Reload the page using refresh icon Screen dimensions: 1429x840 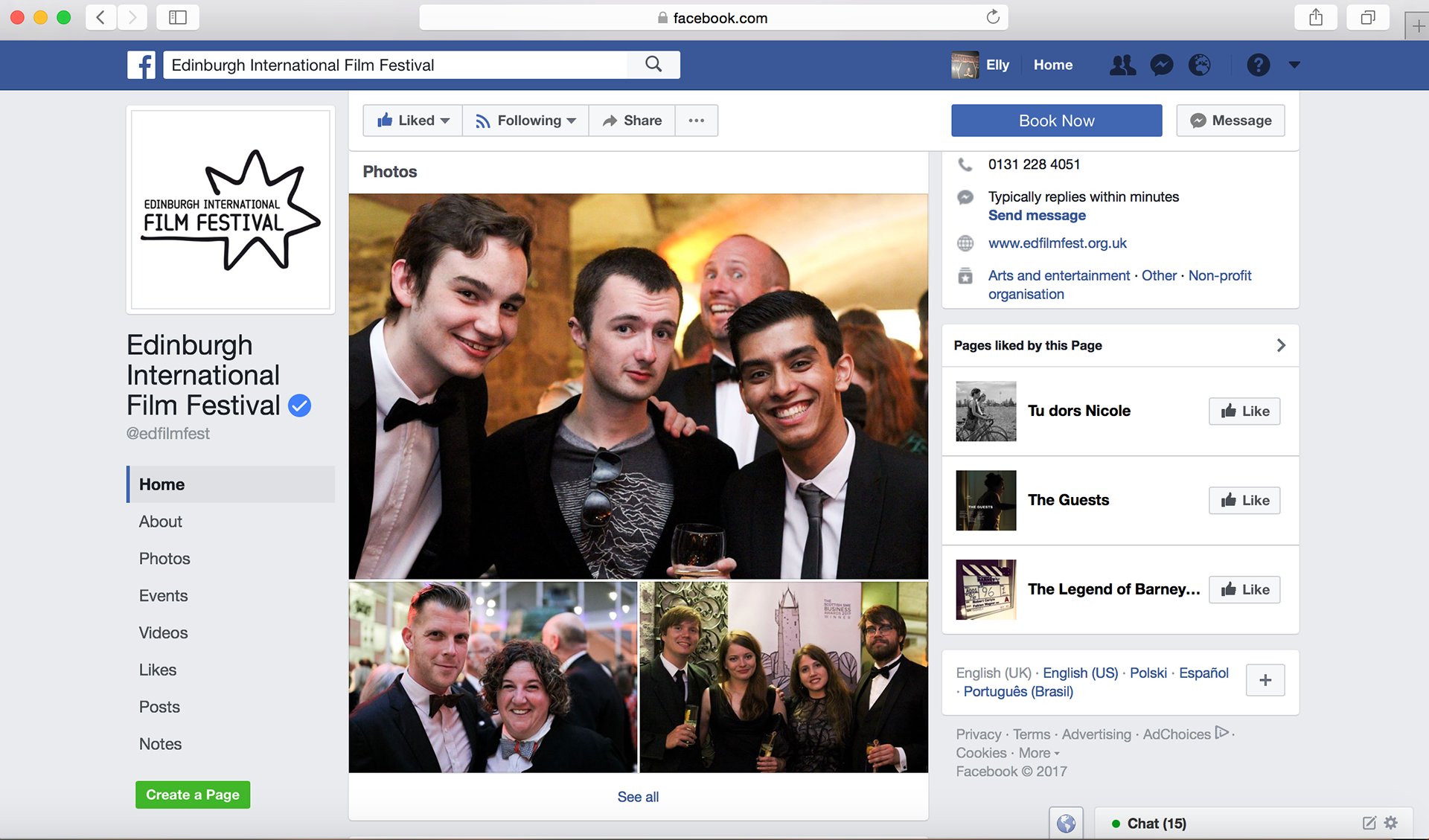[x=993, y=17]
